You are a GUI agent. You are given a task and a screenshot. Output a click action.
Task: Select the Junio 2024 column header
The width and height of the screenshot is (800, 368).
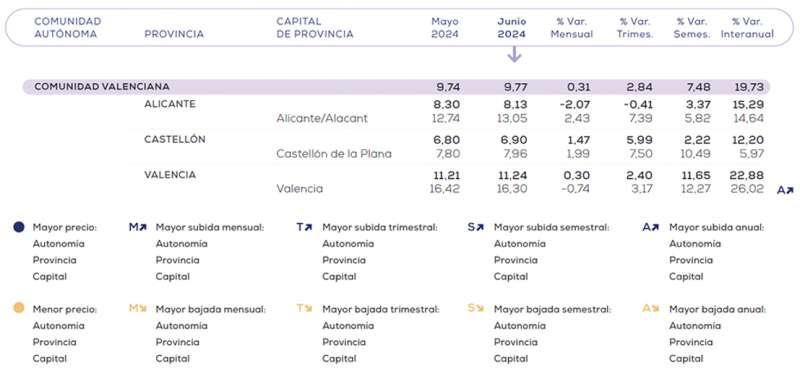tap(512, 28)
